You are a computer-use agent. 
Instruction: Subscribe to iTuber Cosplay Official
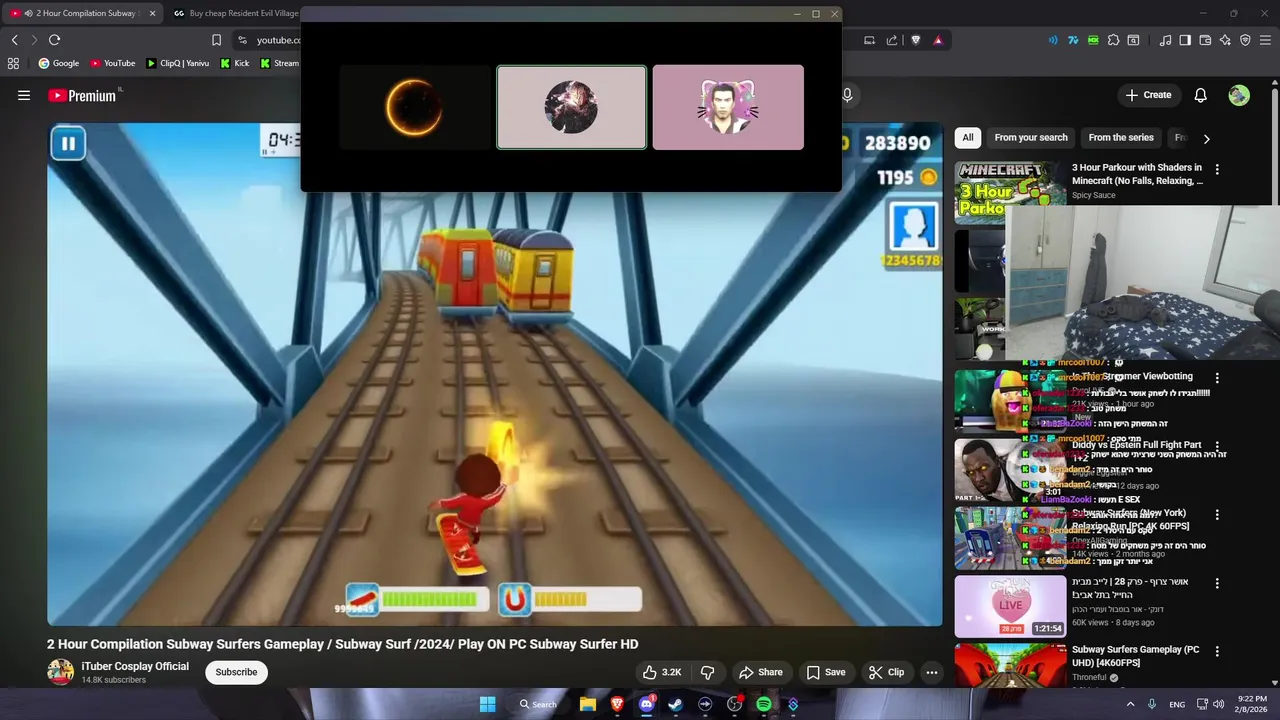coord(236,672)
